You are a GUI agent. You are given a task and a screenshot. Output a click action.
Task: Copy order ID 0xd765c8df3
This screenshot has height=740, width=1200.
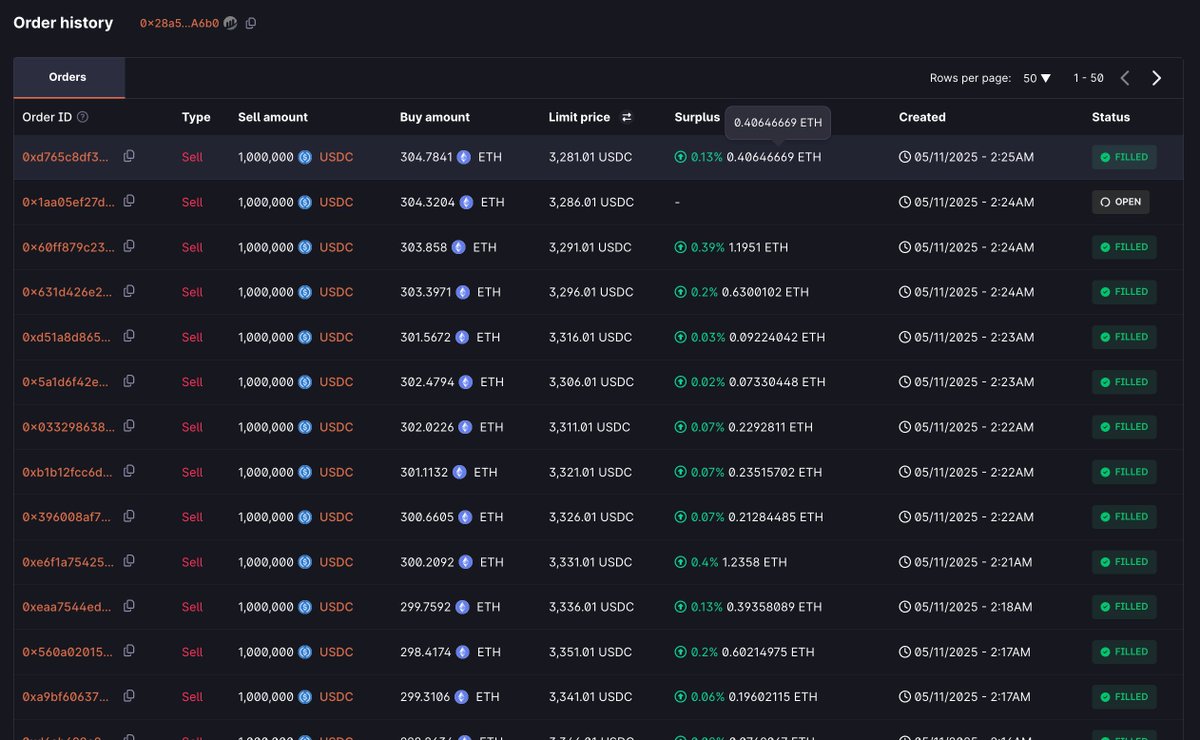(x=129, y=156)
